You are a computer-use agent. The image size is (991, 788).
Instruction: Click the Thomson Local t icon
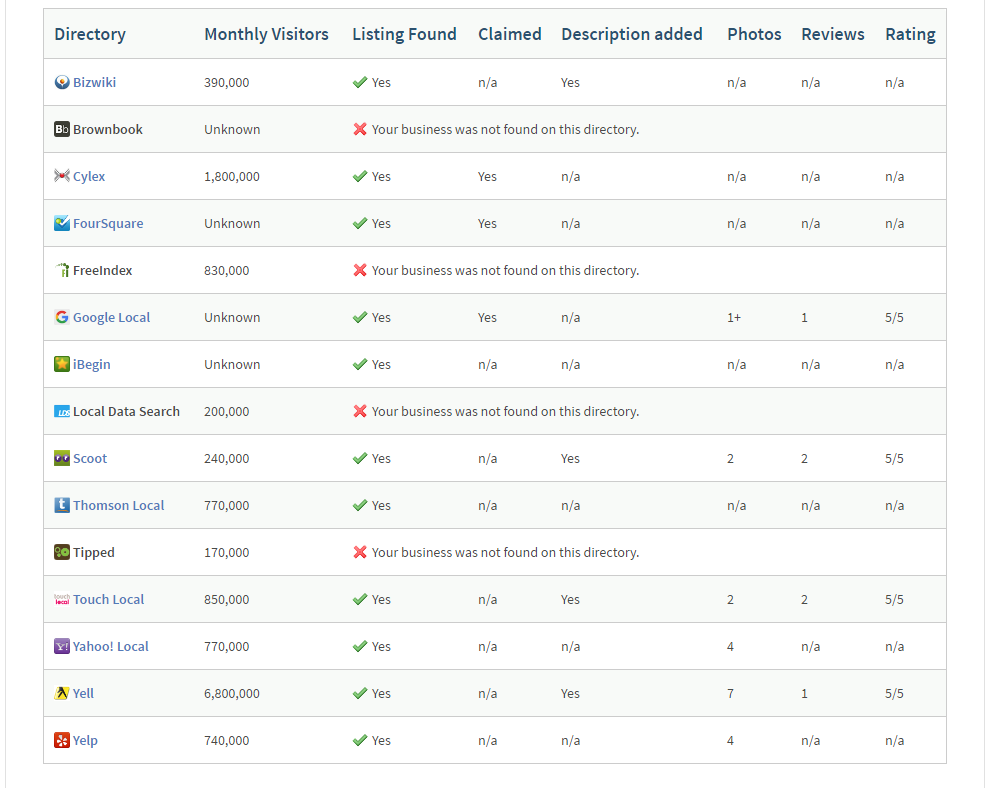(x=61, y=505)
